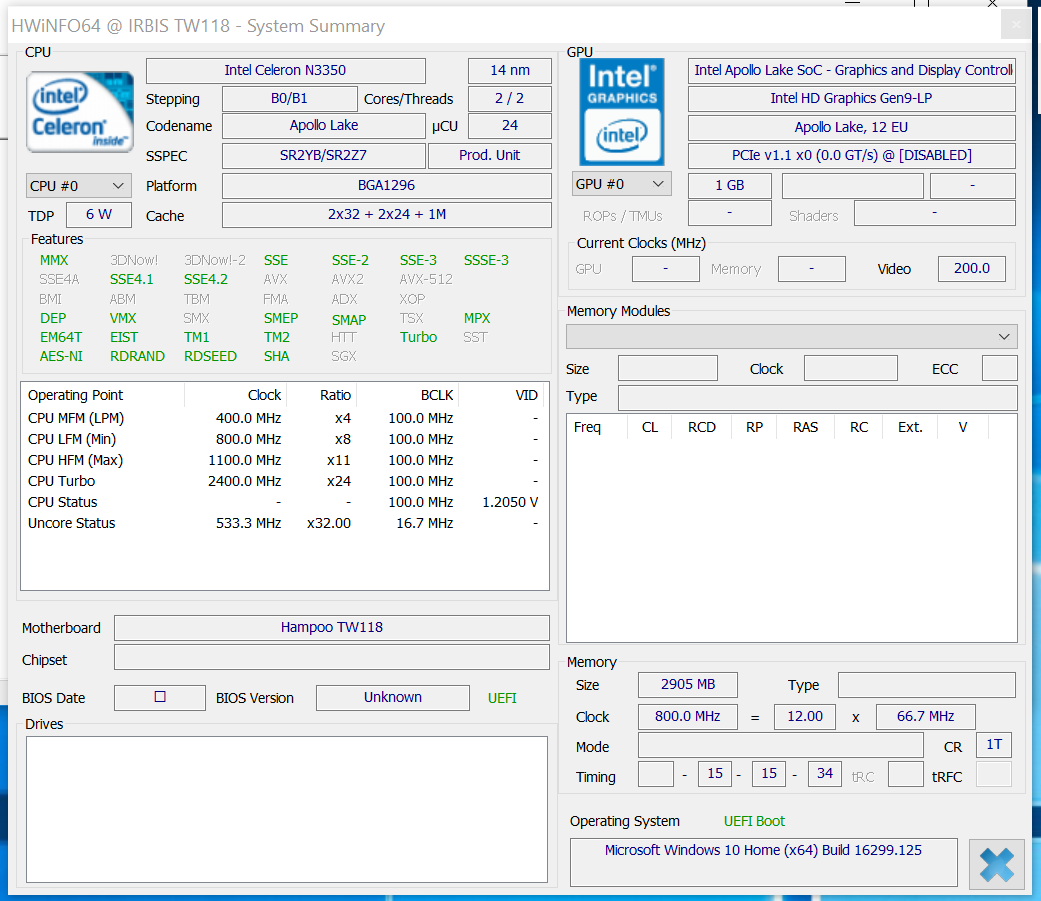Click the green AES-NI feature label
1041x901 pixels.
(61, 357)
